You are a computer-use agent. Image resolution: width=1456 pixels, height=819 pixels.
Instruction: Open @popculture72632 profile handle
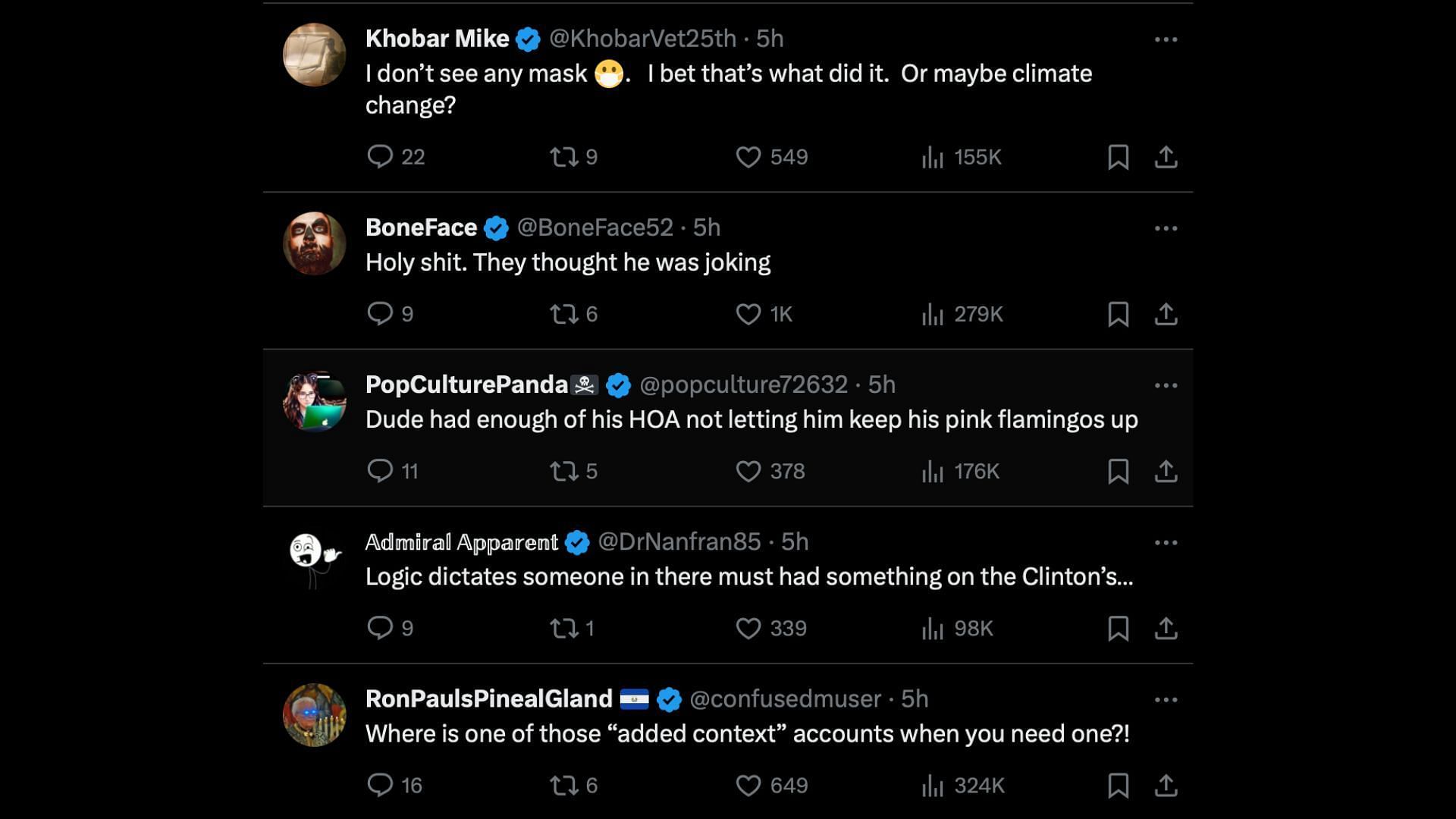[742, 384]
